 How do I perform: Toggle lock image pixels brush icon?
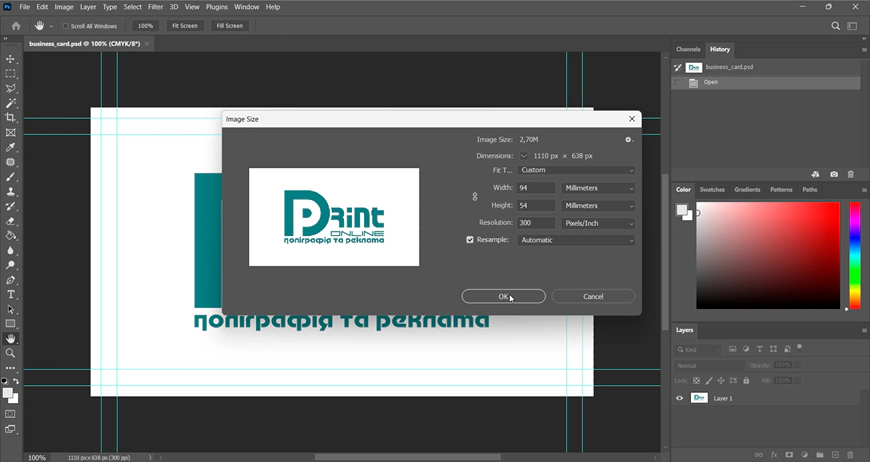(x=709, y=380)
